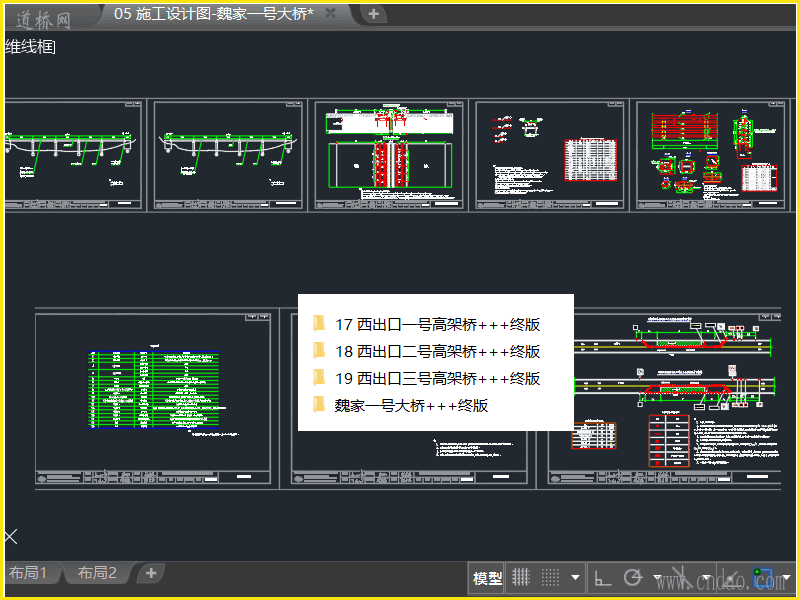Toggle the drawing grid display icon
The image size is (800, 600).
520,578
